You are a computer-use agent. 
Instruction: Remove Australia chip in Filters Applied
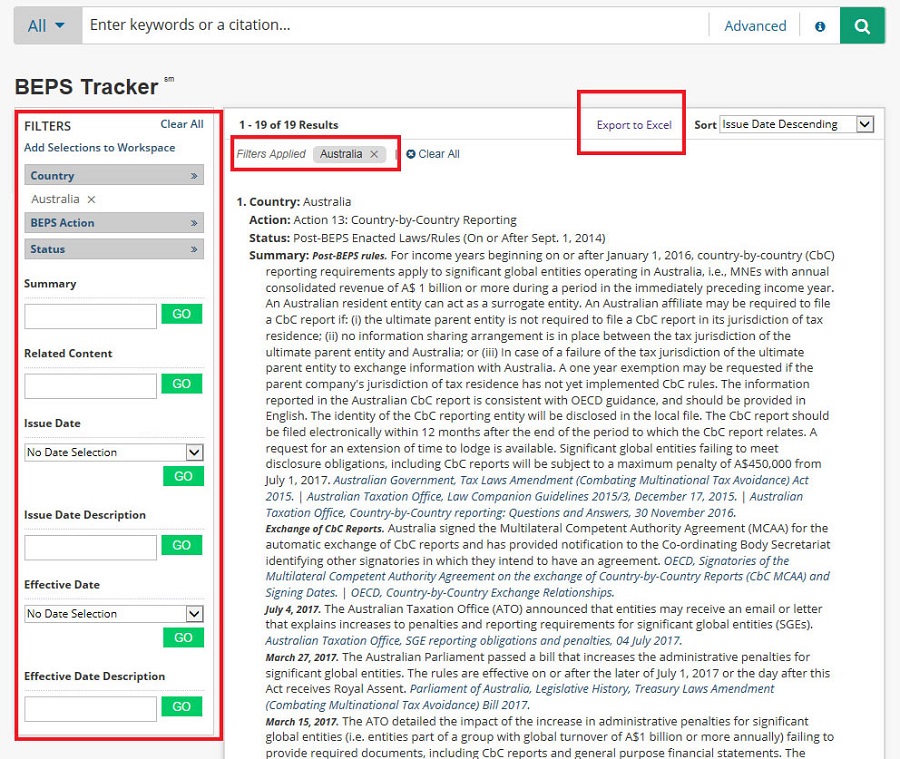click(374, 154)
